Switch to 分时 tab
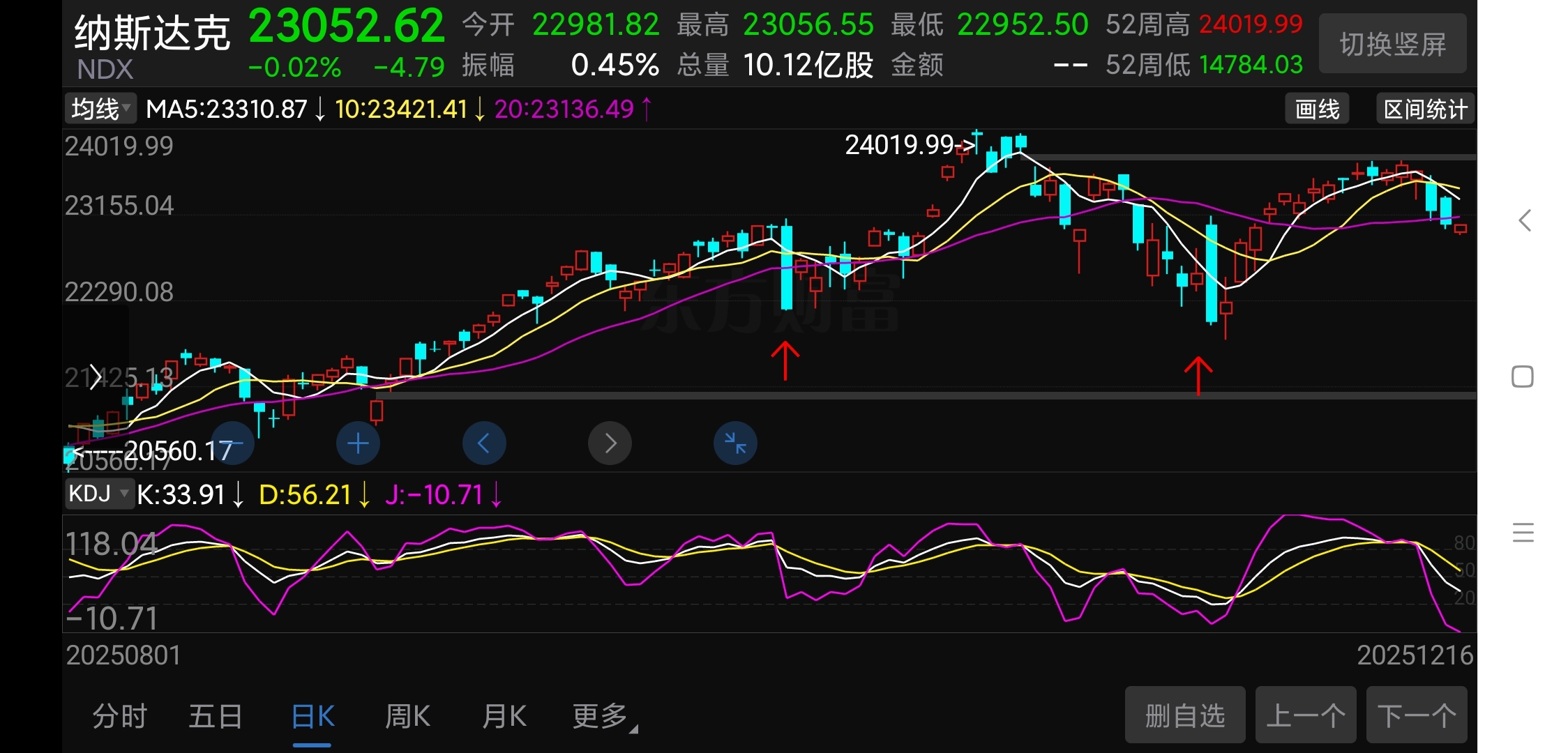The image size is (1568, 753). [x=119, y=716]
